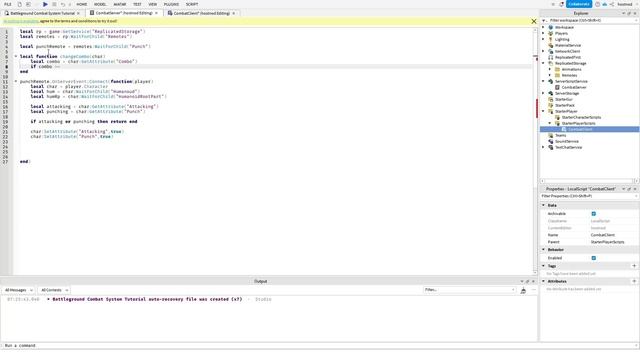Click the Stop test button
This screenshot has height=360, width=640.
point(54,4)
